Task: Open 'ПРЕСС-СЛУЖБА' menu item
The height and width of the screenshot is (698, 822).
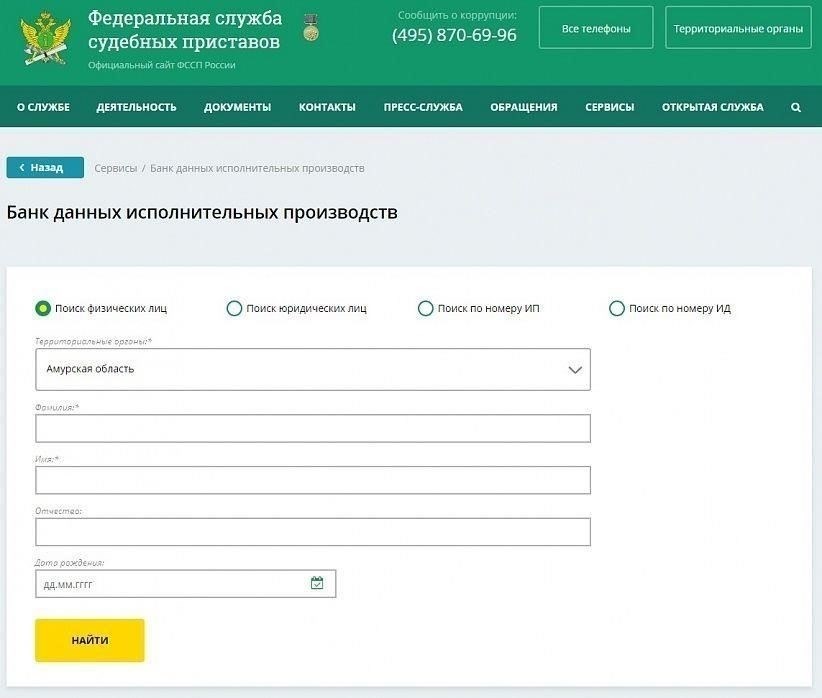Action: (423, 108)
